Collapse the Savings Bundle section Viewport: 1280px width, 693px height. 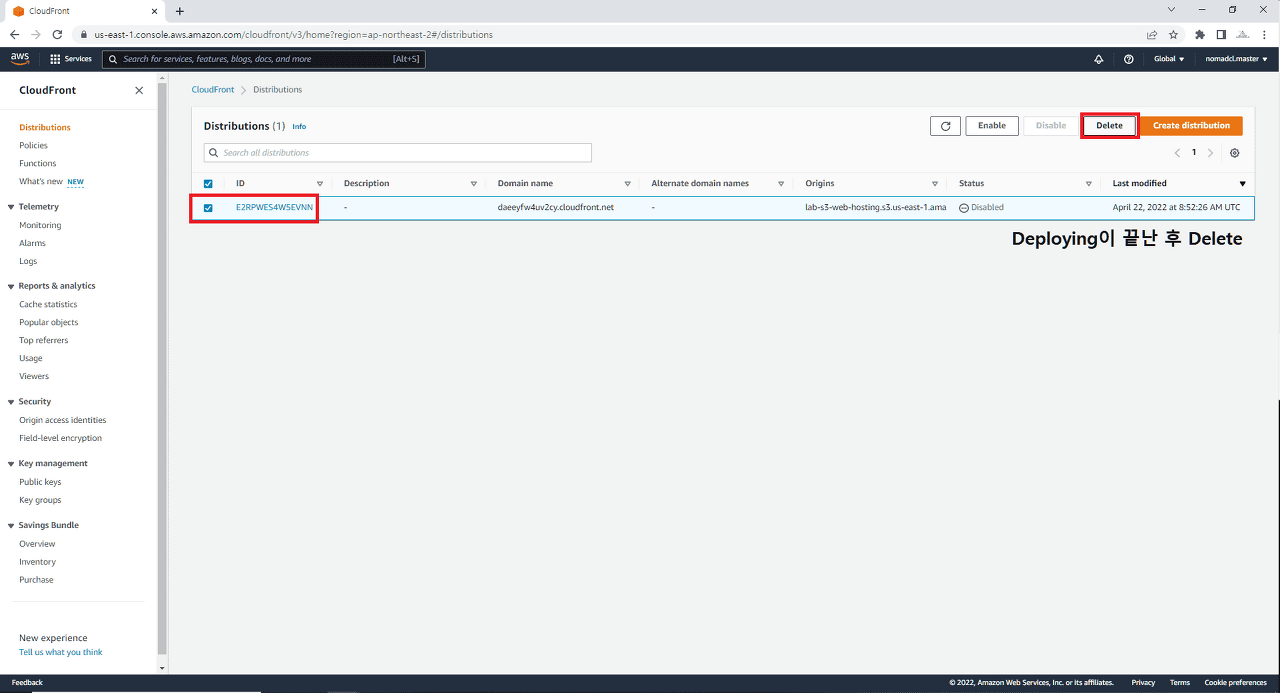click(13, 526)
